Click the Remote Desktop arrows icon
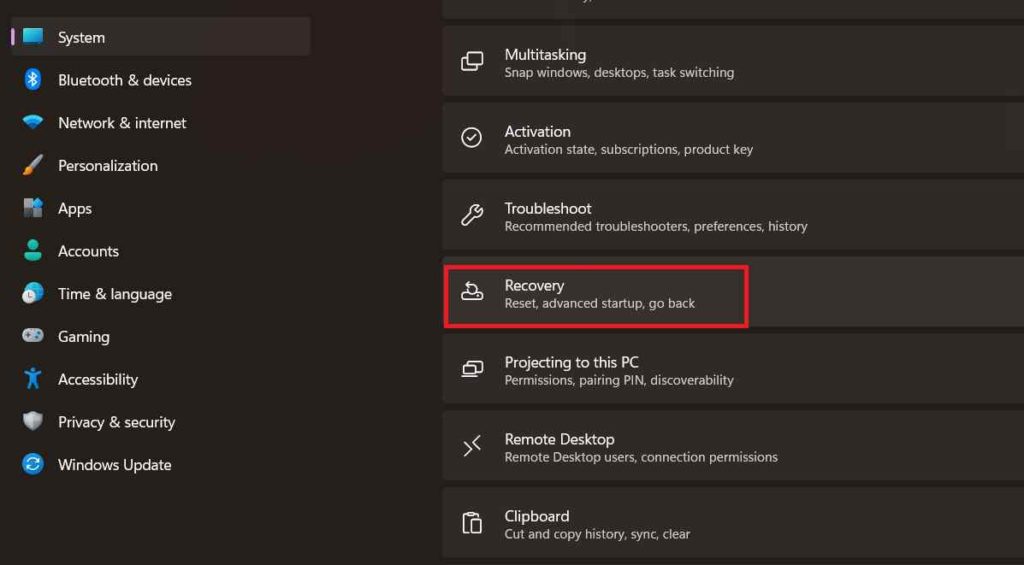This screenshot has width=1024, height=565. (x=472, y=446)
